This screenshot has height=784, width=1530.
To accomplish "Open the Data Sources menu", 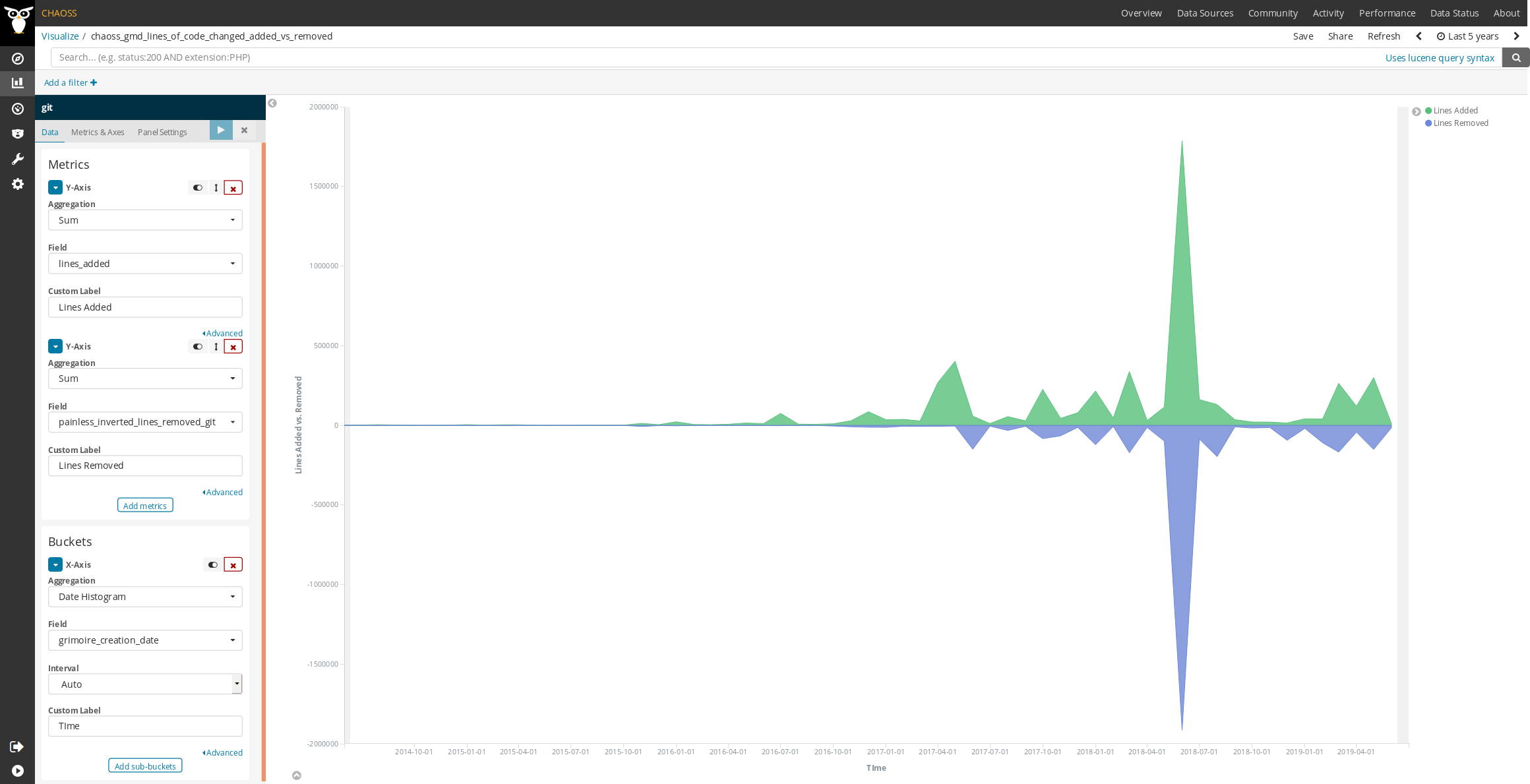I will click(x=1205, y=13).
